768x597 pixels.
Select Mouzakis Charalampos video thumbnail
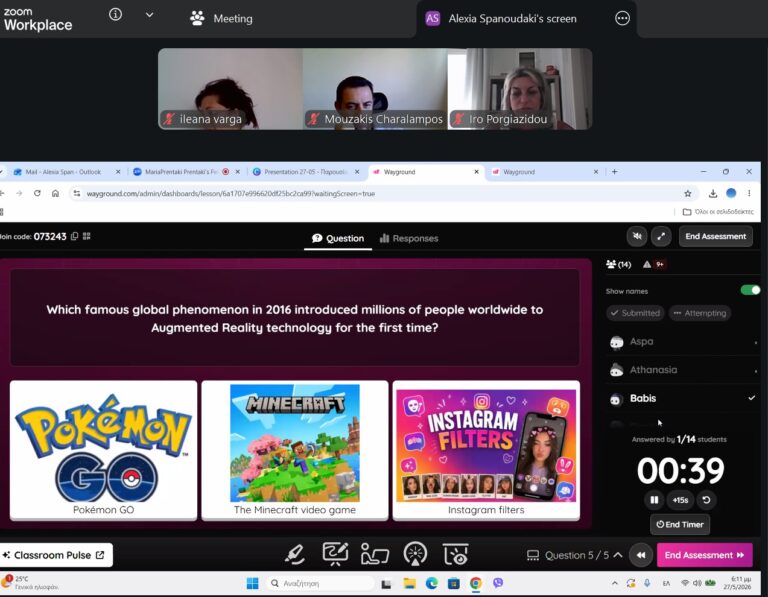pyautogui.click(x=375, y=89)
